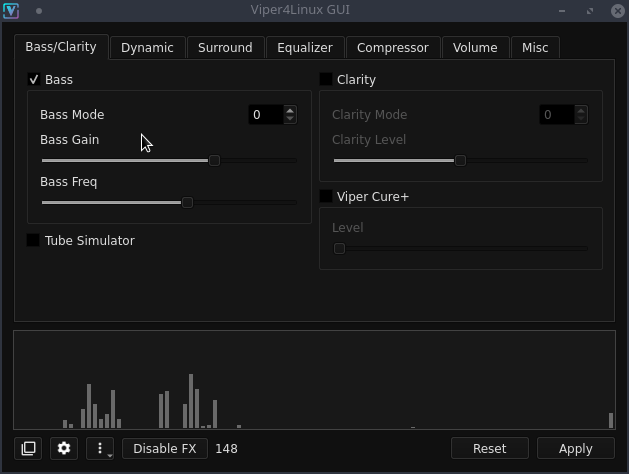Image resolution: width=629 pixels, height=474 pixels.
Task: Close Viper4Linux with the X icon
Action: pyautogui.click(x=618, y=11)
